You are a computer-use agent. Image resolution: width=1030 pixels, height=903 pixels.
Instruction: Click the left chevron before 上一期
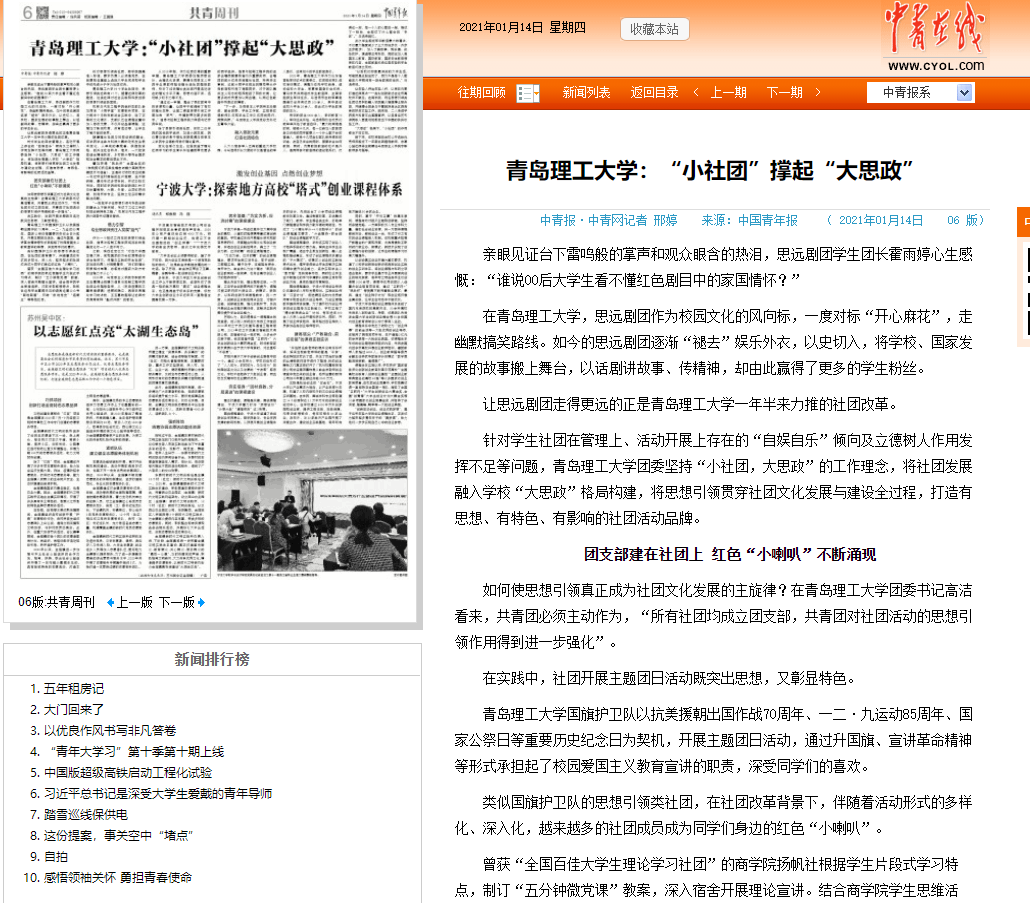697,92
